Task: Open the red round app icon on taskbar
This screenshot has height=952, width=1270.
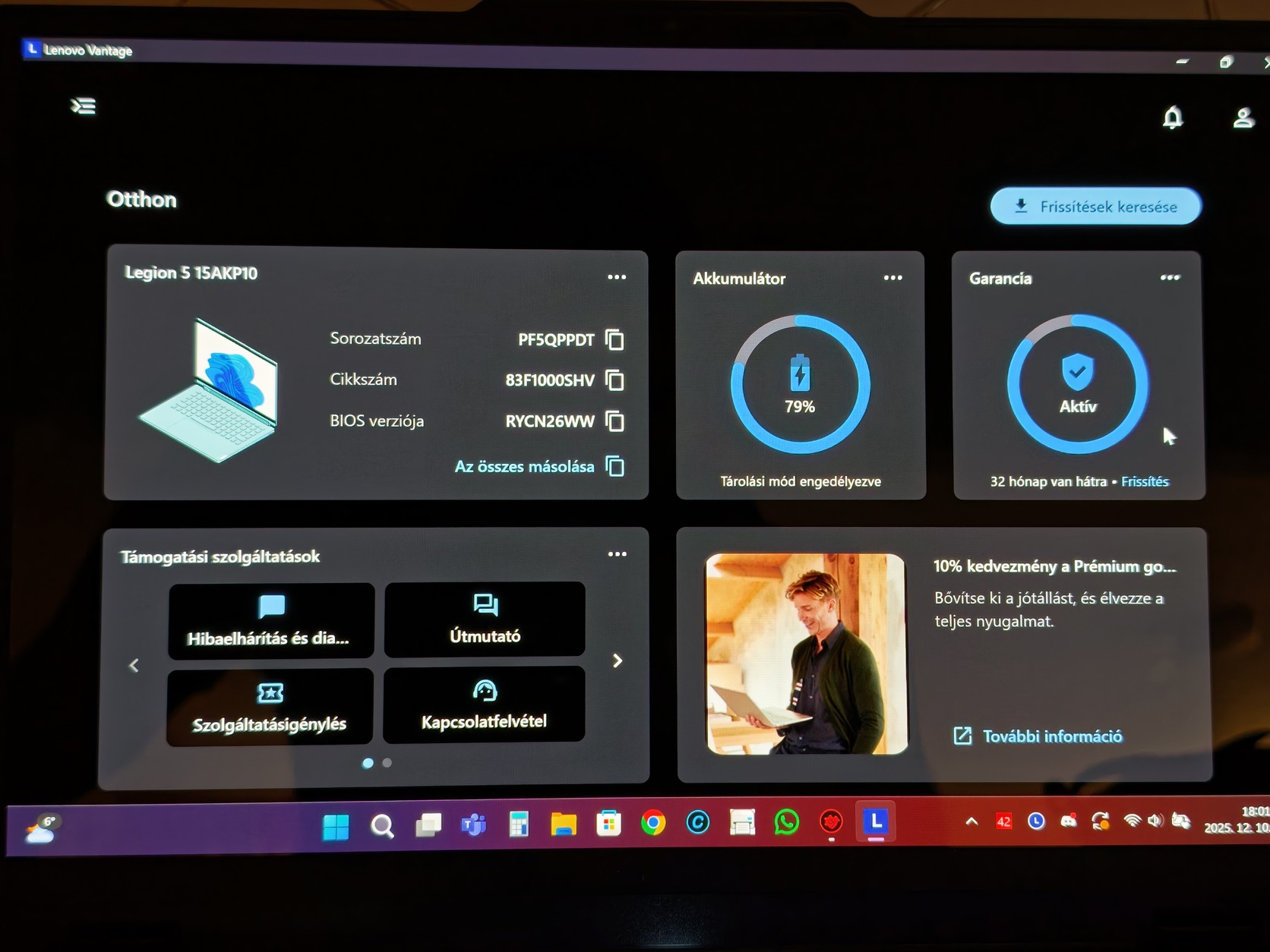Action: pos(832,821)
